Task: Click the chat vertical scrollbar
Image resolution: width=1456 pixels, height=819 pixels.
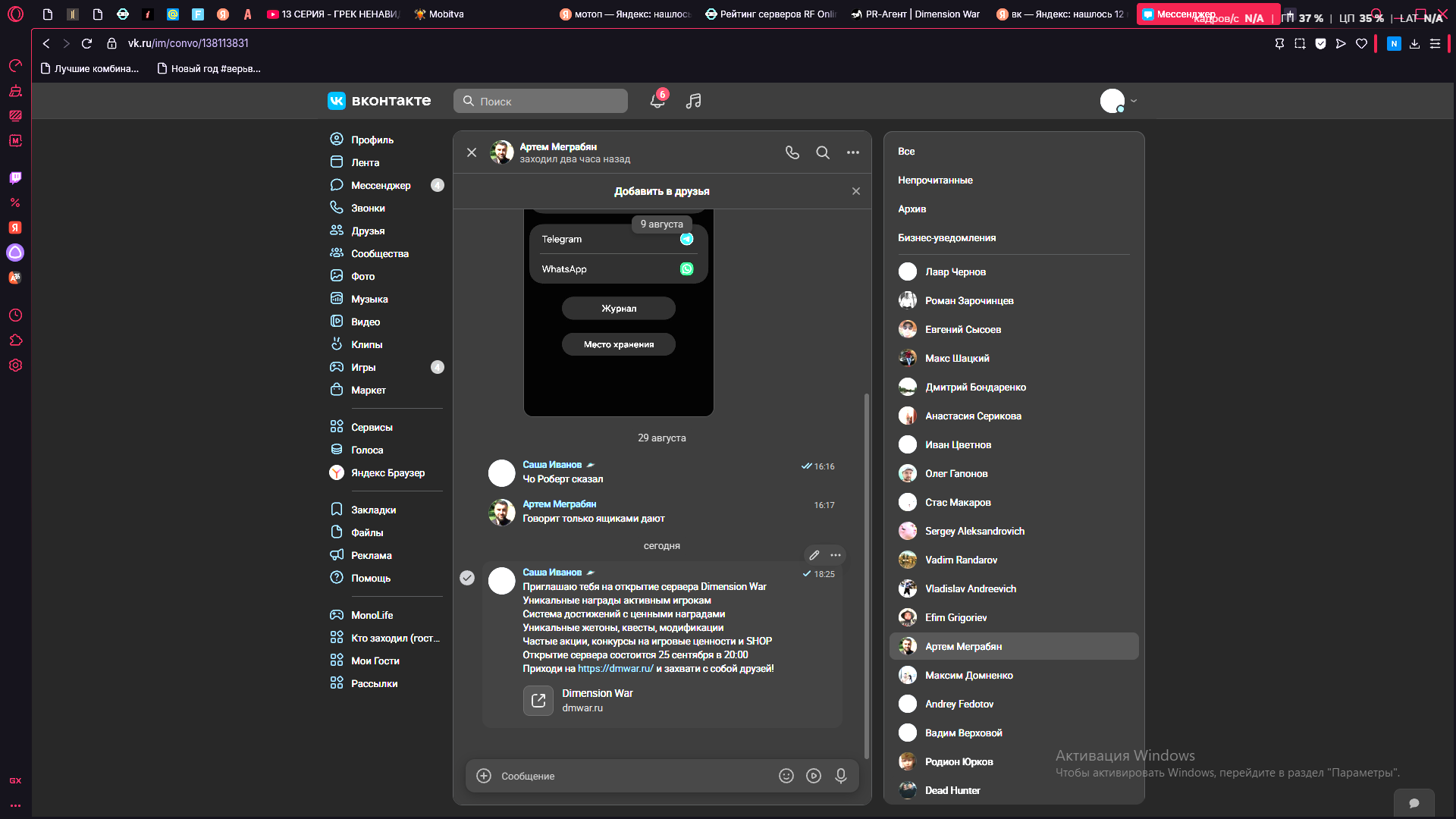Action: [x=867, y=576]
